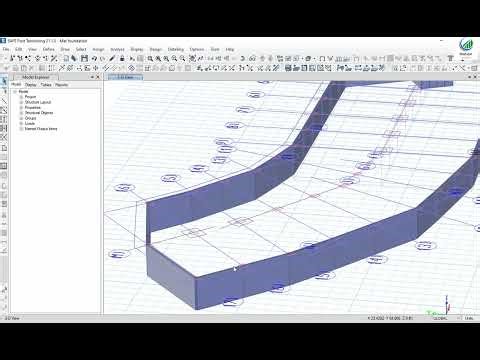
Task: Click the 3-D View label in status bar
Action: [12, 318]
